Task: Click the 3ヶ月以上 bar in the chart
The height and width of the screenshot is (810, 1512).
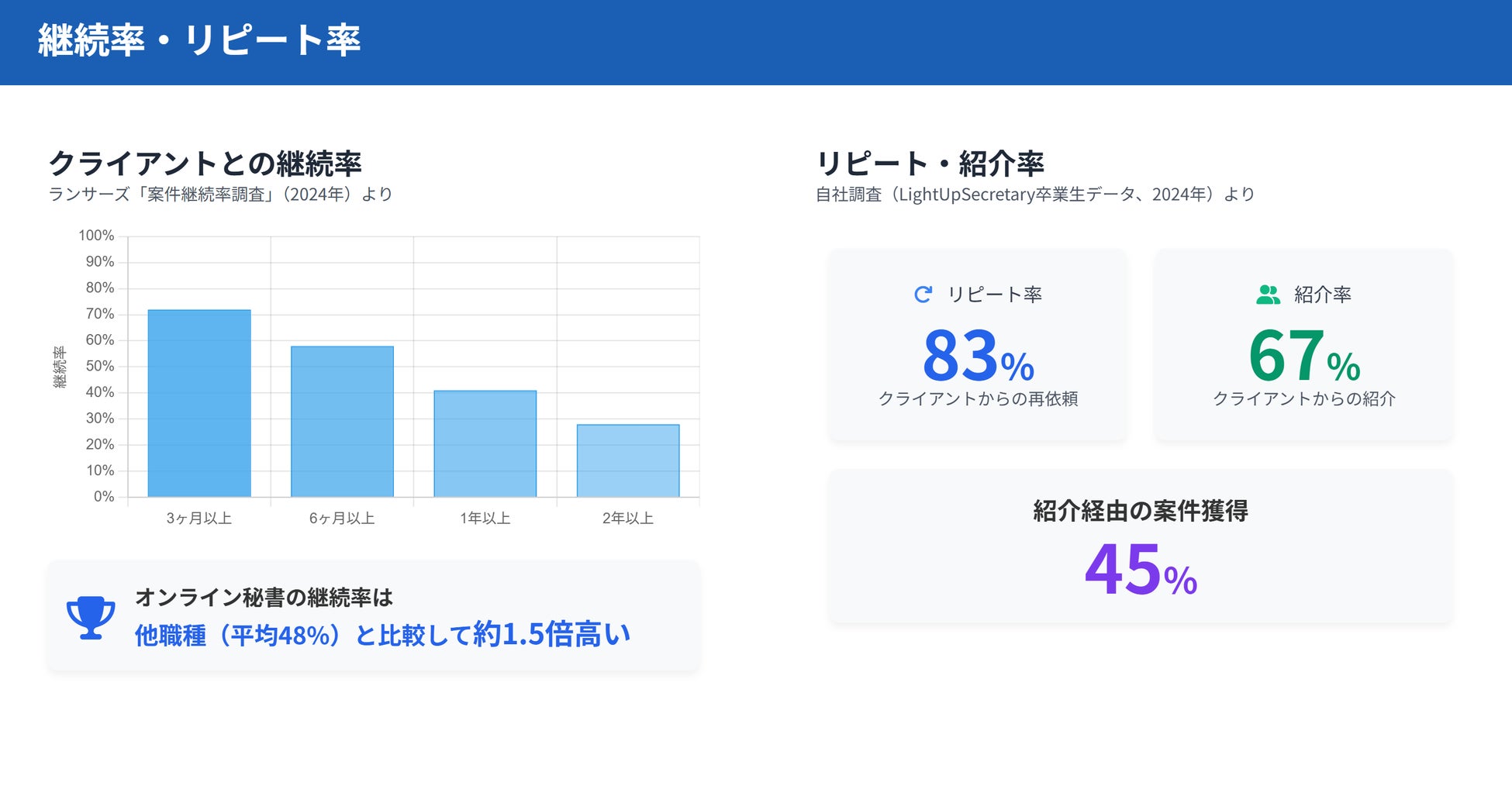Action: [199, 403]
